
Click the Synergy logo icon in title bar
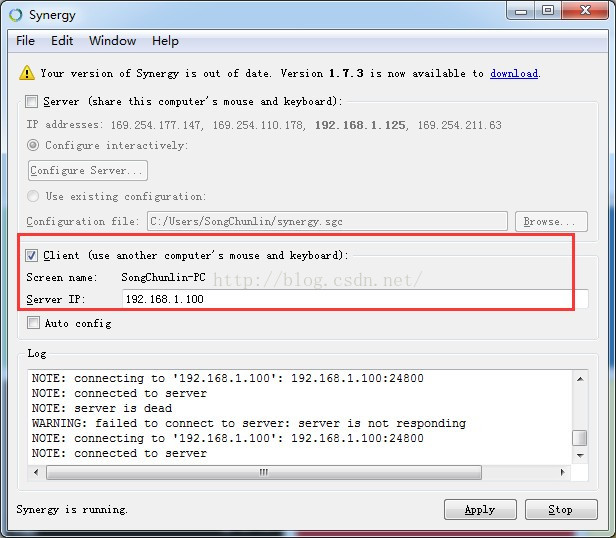(x=16, y=15)
